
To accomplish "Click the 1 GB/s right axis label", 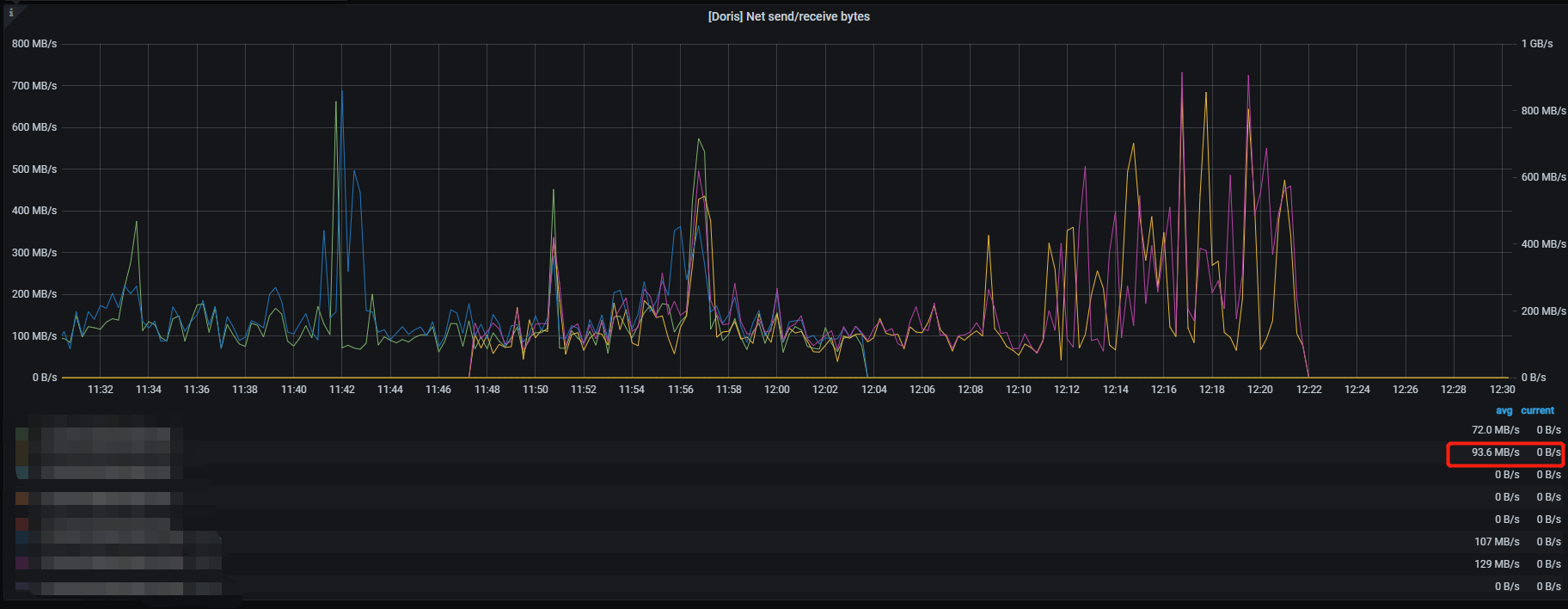I will click(1537, 44).
